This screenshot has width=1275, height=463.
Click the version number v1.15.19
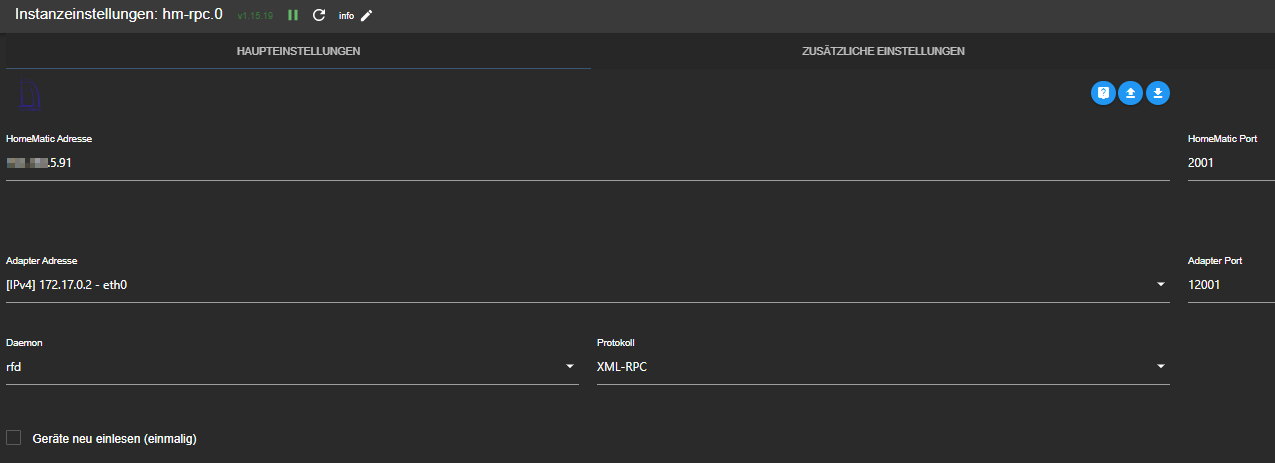pos(255,17)
